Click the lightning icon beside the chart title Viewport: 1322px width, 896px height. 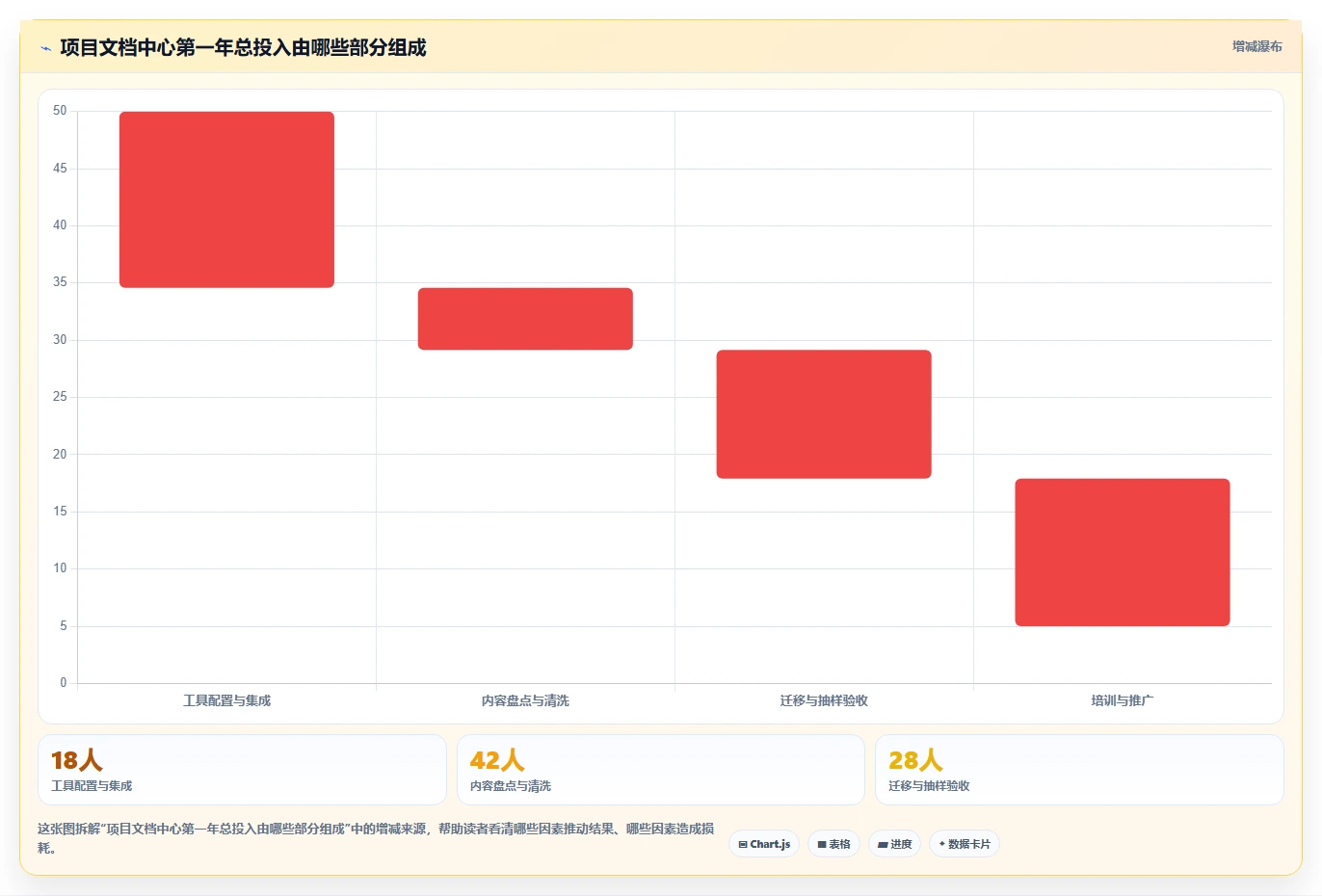45,48
